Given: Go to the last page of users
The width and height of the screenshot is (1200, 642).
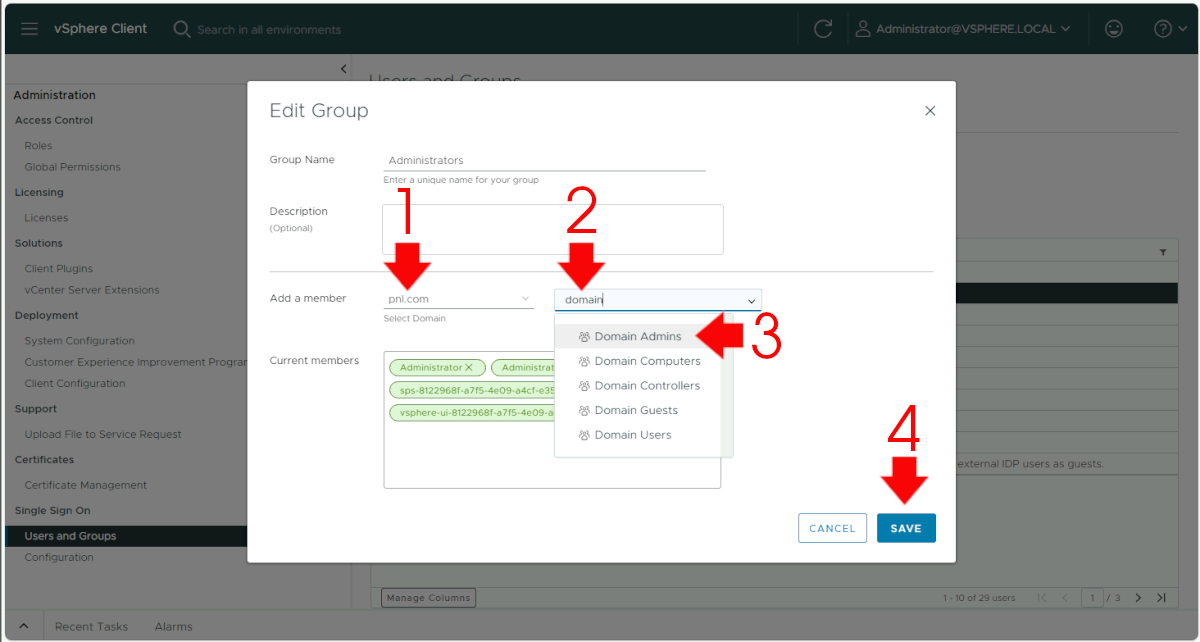Looking at the screenshot, I should point(1161,598).
